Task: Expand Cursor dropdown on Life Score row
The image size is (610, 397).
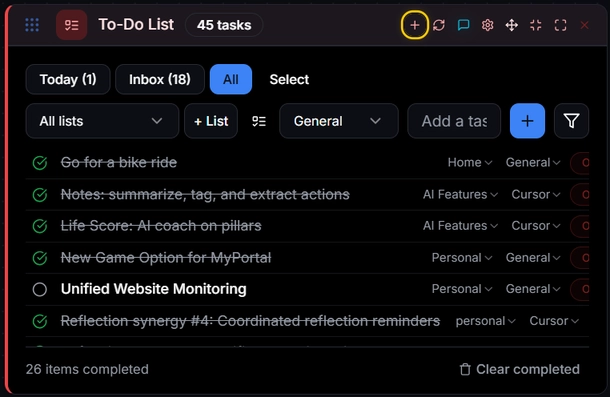Action: click(x=536, y=225)
